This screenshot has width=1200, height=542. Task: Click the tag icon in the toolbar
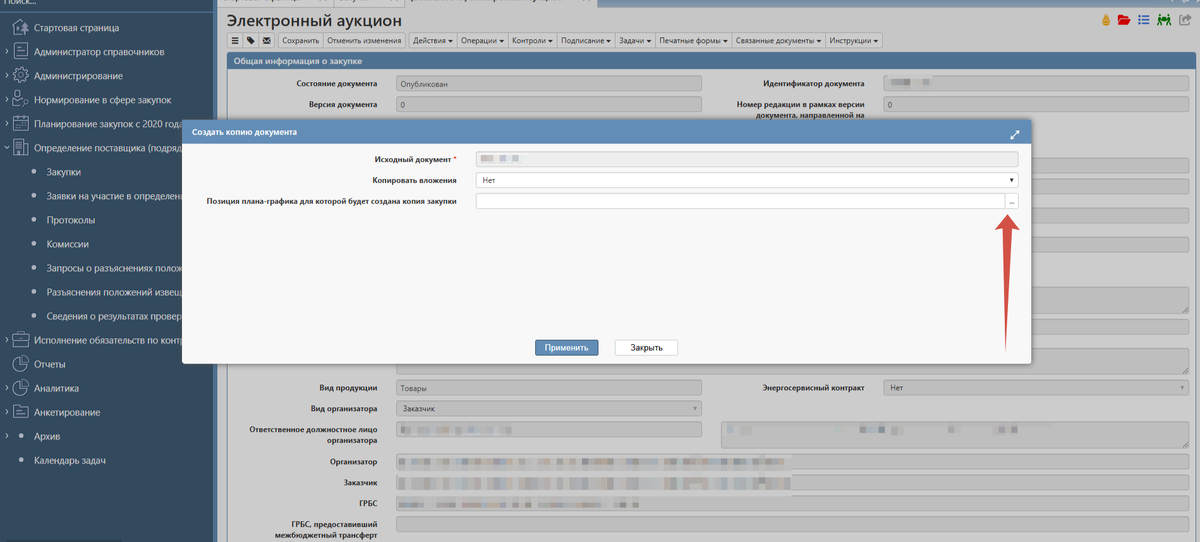(251, 41)
